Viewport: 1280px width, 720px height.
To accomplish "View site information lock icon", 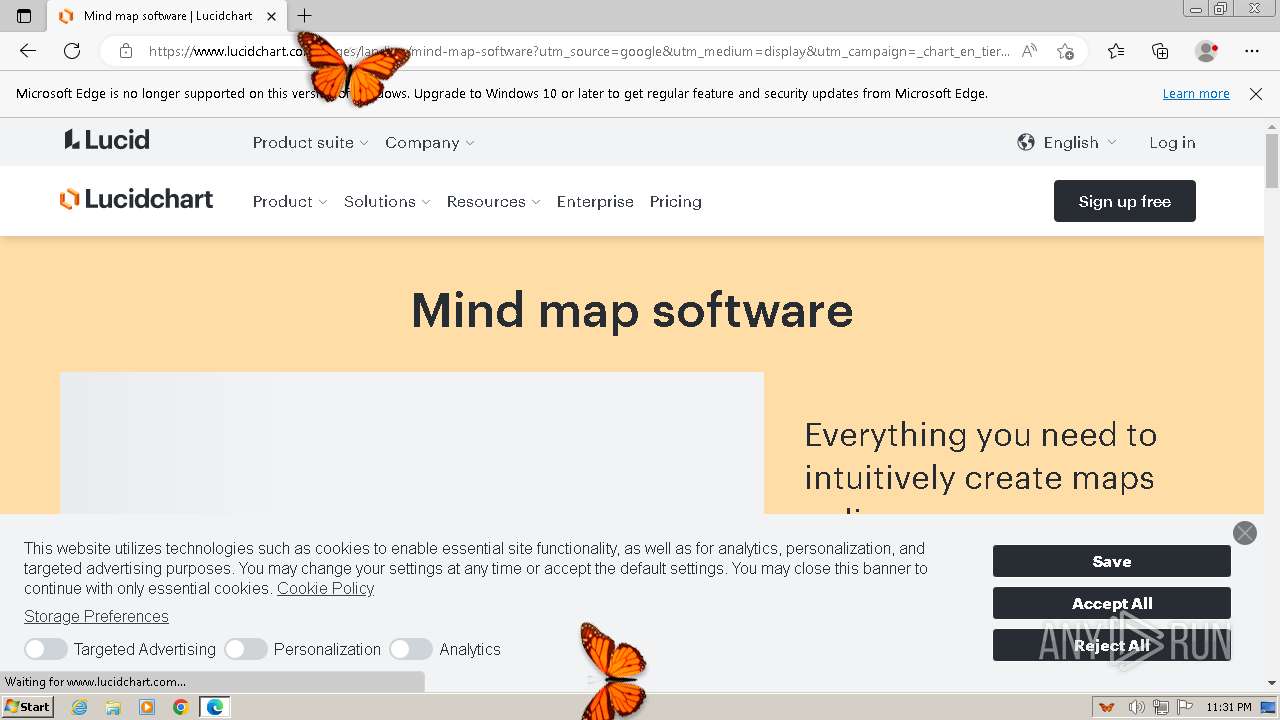I will pos(126,51).
